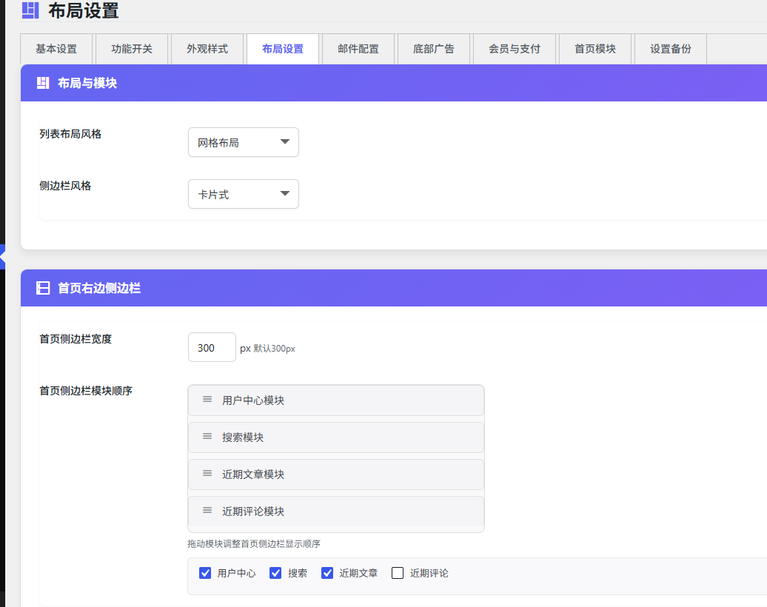Go to the 邮件配置 tab
Image resolution: width=767 pixels, height=607 pixels.
[x=358, y=49]
